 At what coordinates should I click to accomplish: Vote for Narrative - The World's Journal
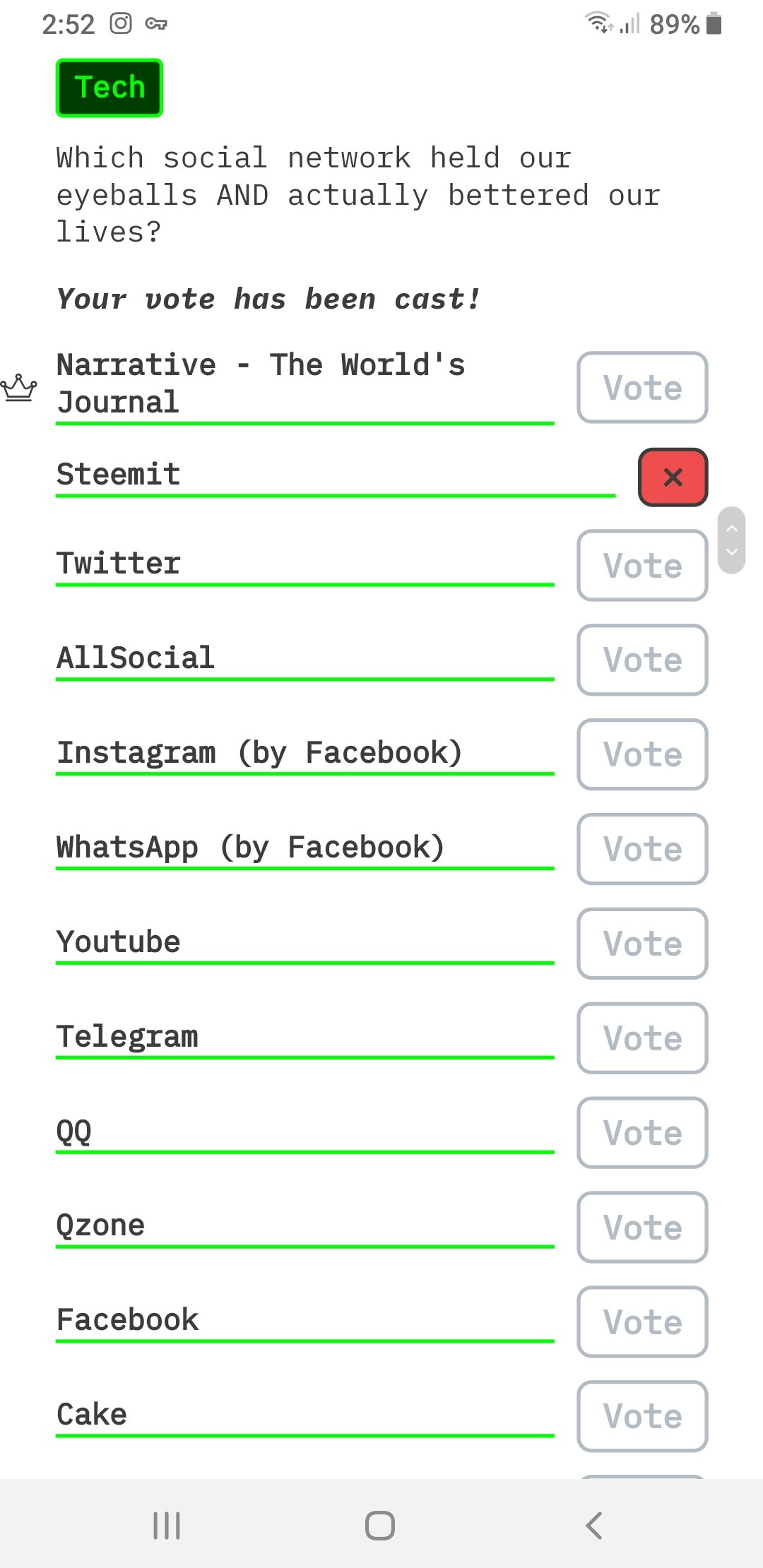(x=642, y=388)
